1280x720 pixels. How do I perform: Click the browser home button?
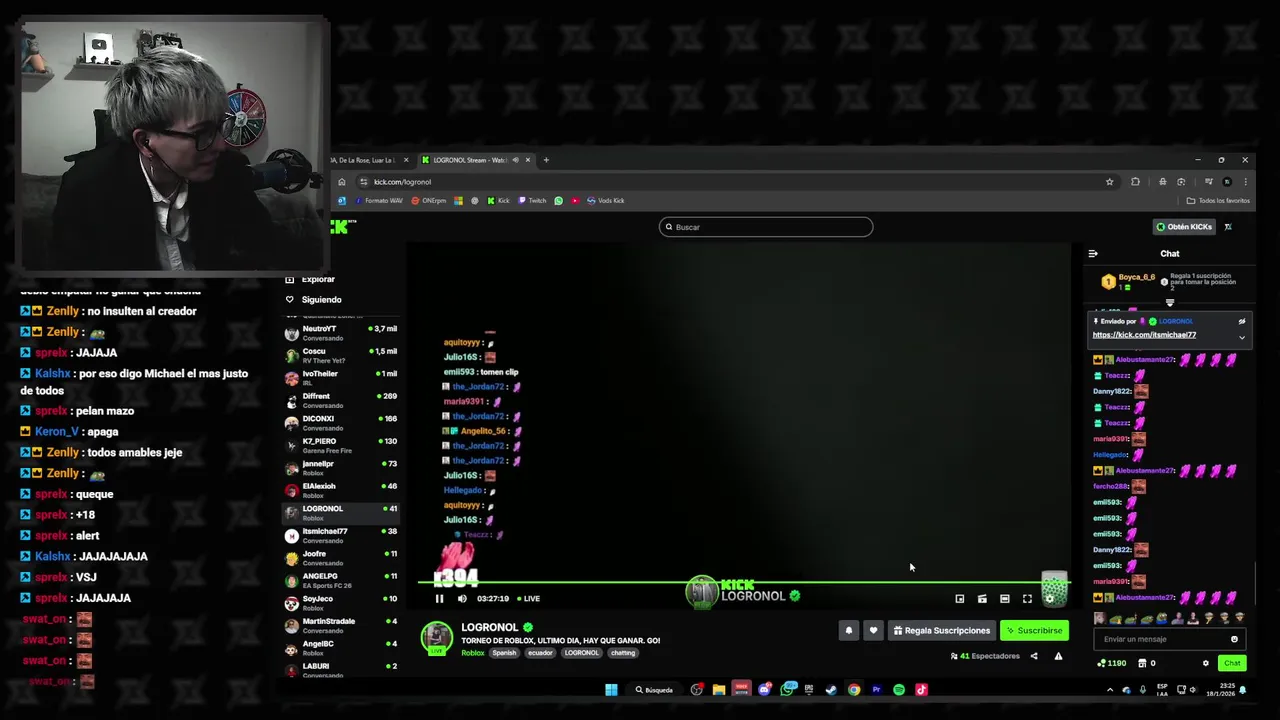342,182
